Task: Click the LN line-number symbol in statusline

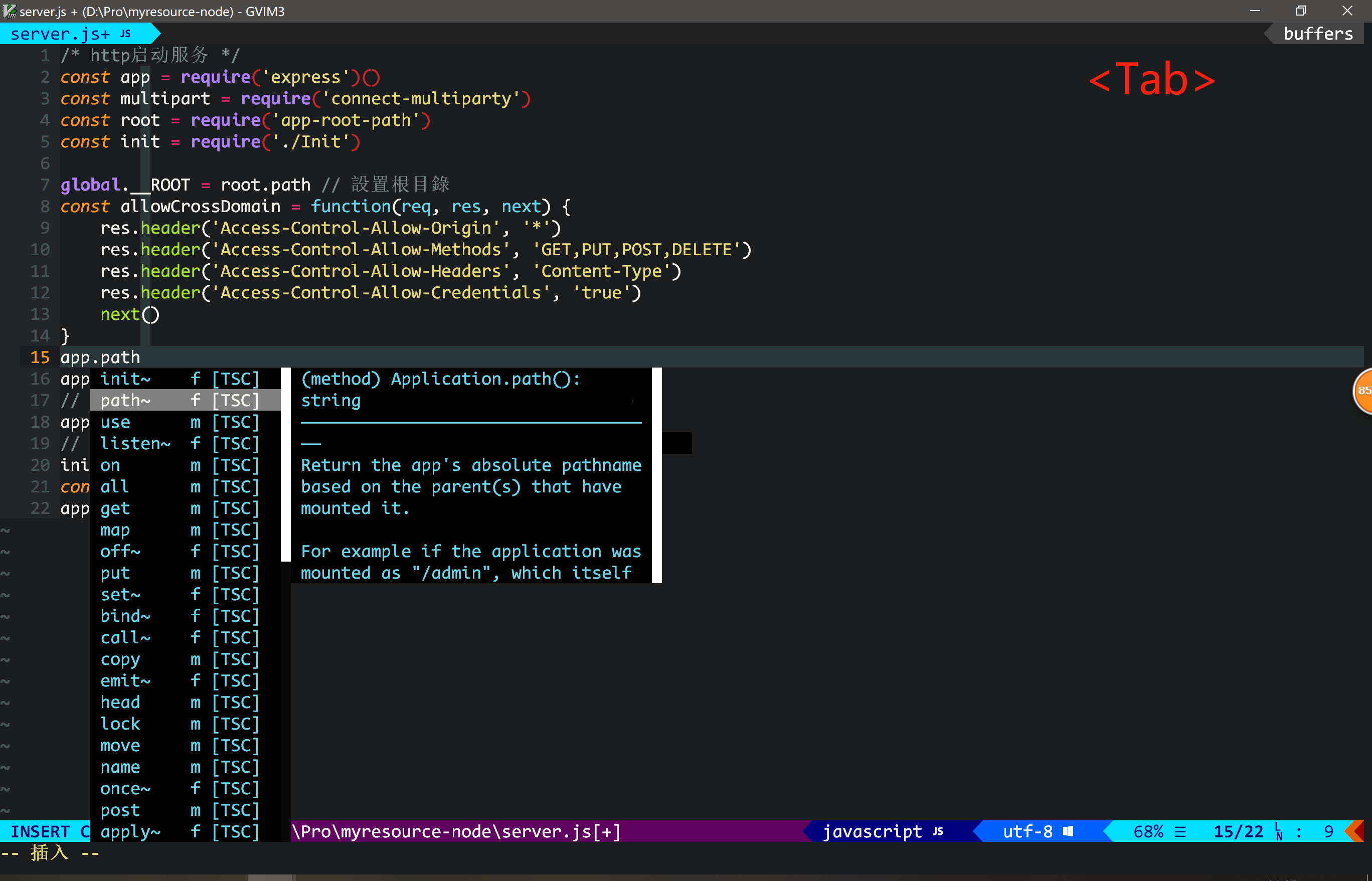Action: click(x=1279, y=832)
